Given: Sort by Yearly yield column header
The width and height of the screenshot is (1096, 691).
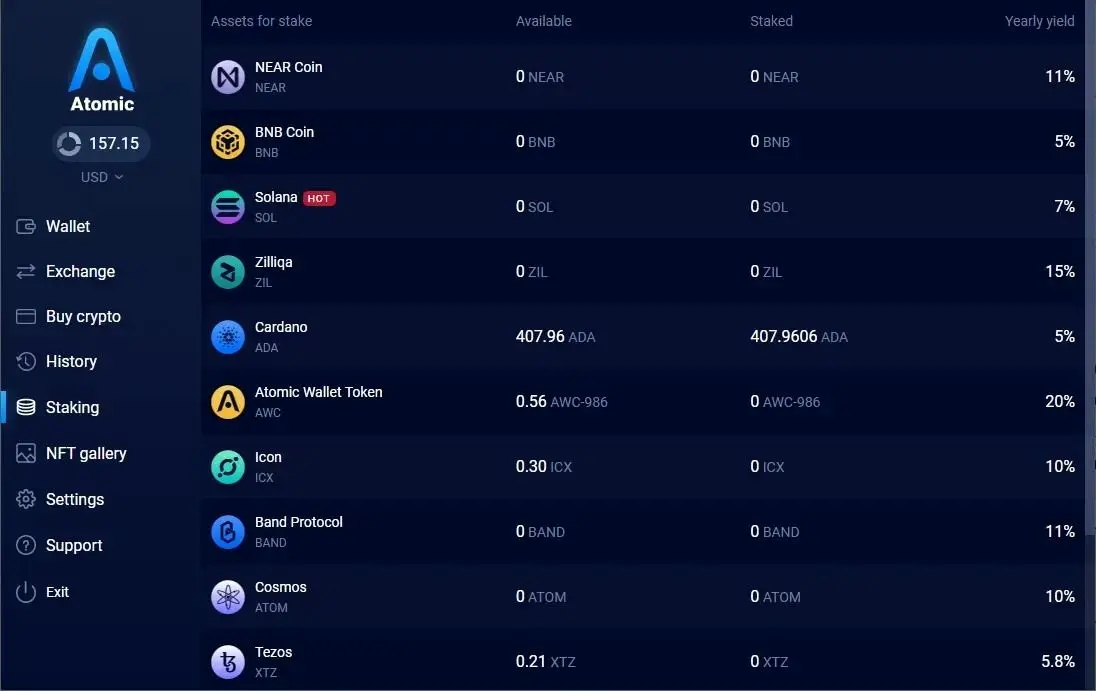Looking at the screenshot, I should pyautogui.click(x=1039, y=21).
